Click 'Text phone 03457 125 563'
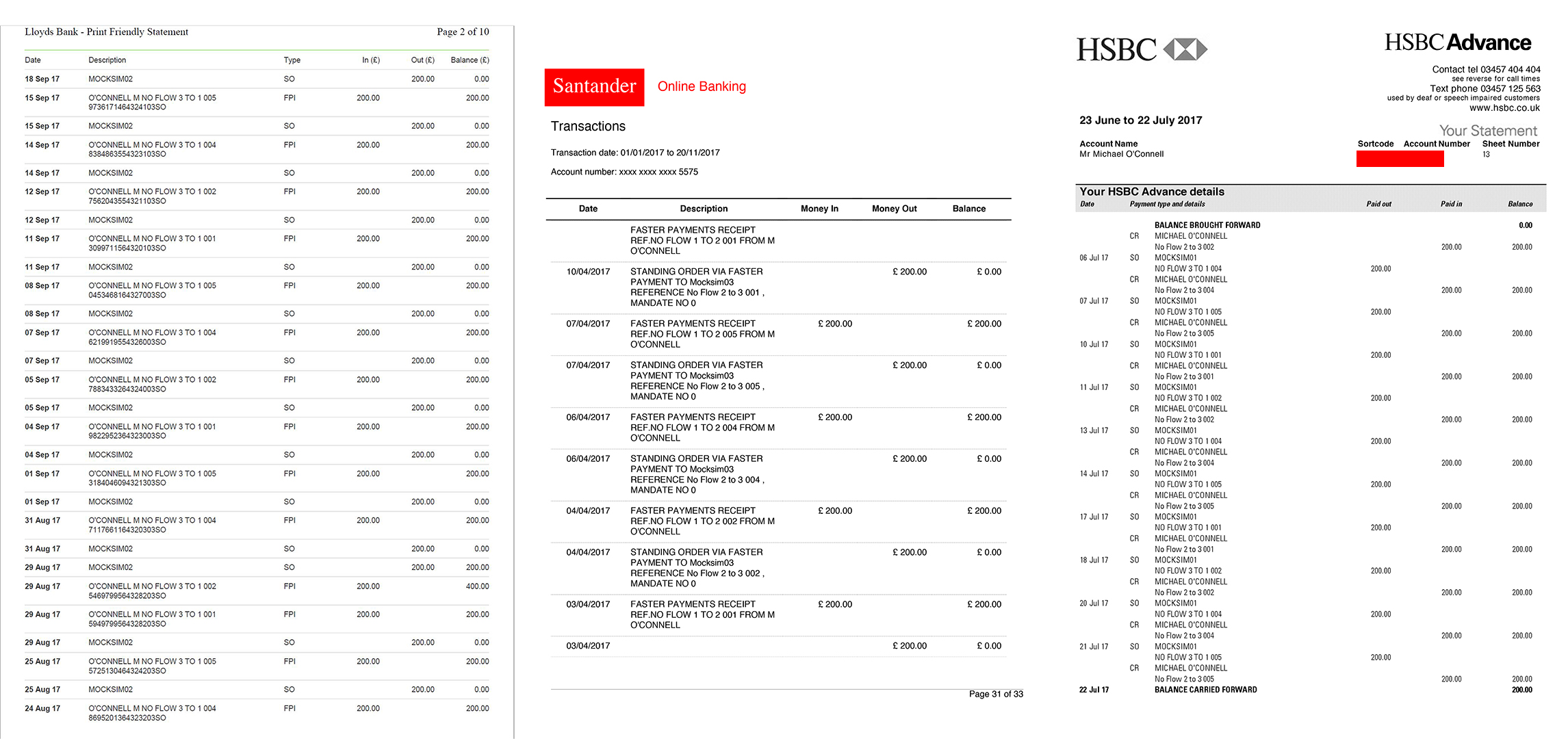 click(1485, 88)
